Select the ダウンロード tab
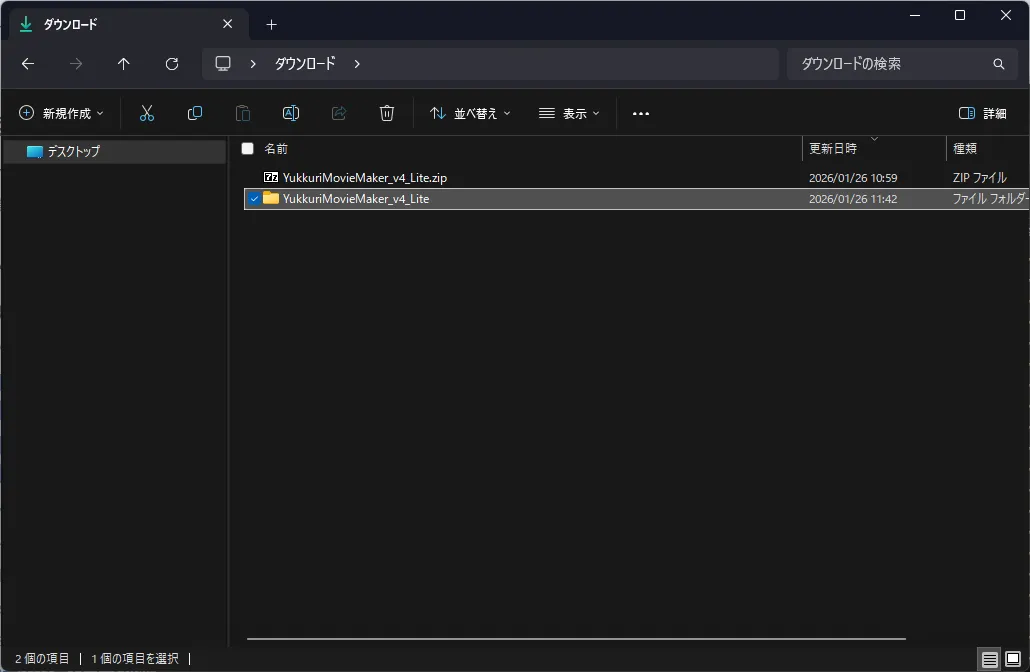 (x=129, y=24)
